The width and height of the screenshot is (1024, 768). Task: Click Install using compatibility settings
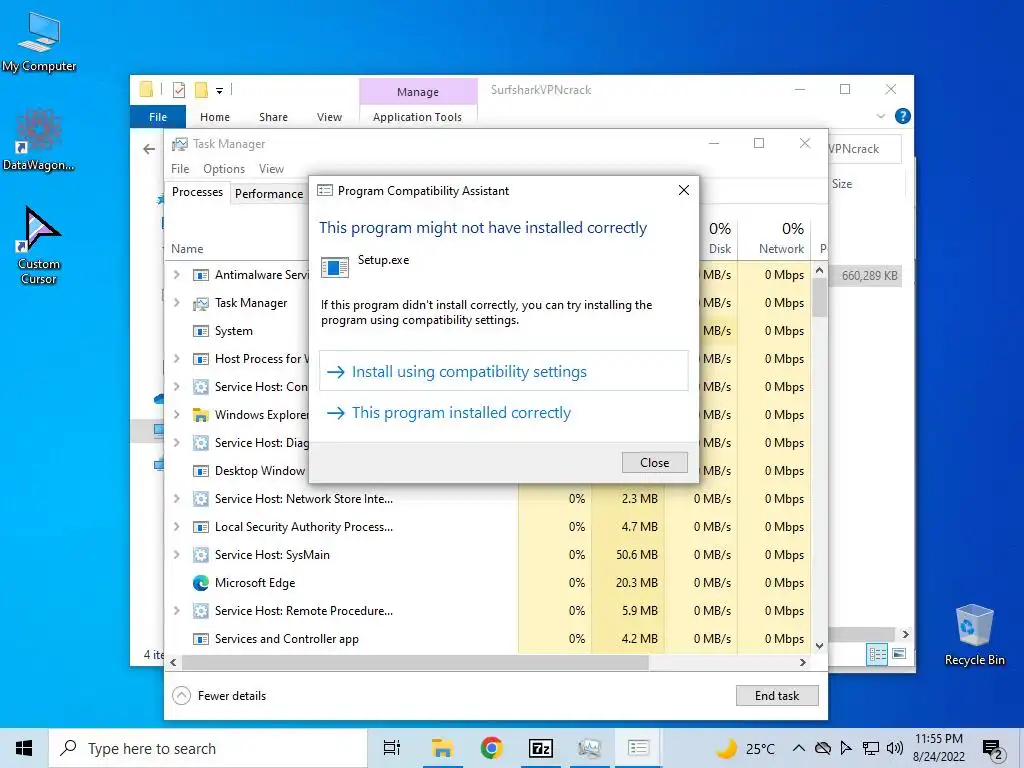(504, 371)
